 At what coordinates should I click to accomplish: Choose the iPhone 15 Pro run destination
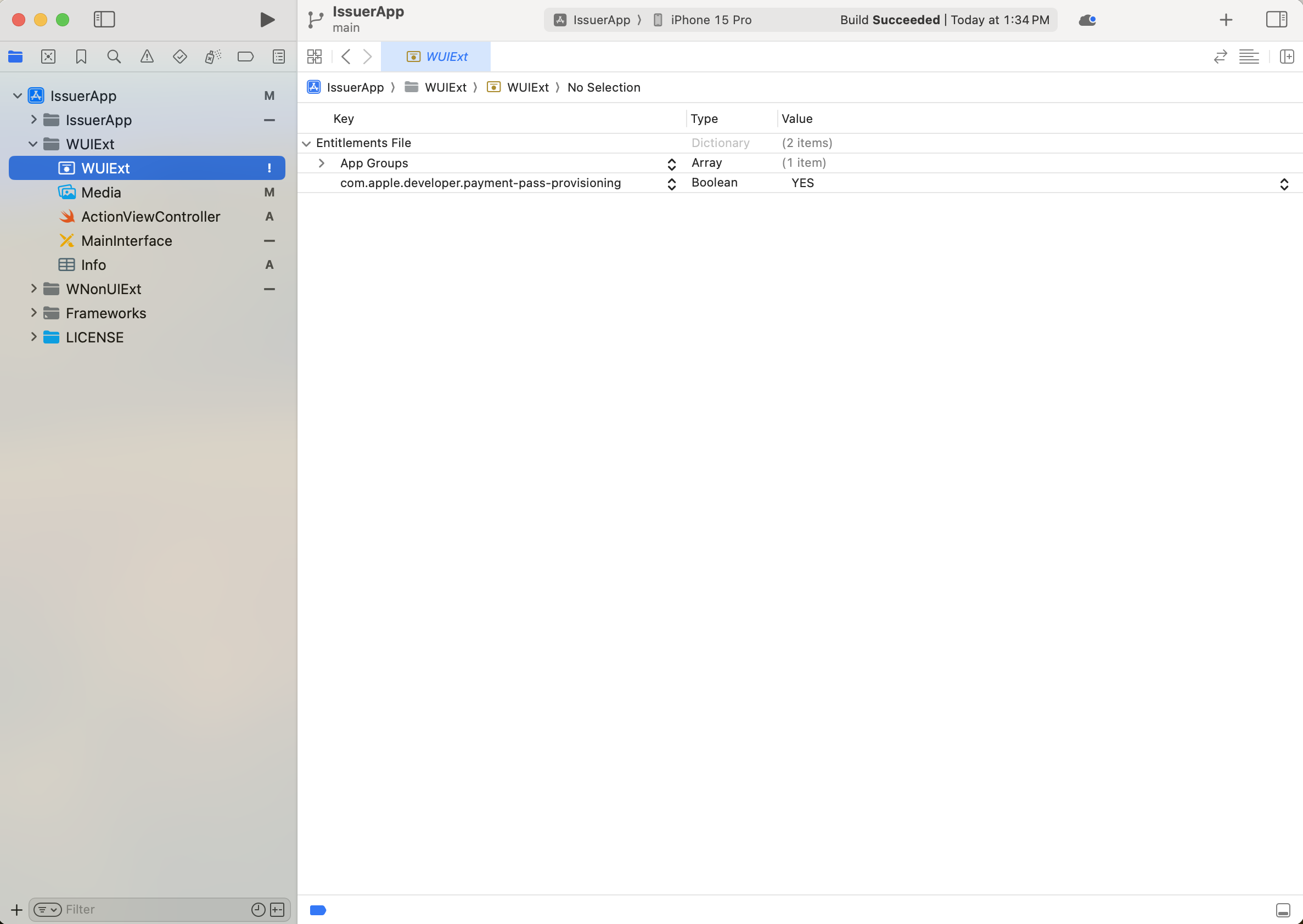[x=702, y=20]
